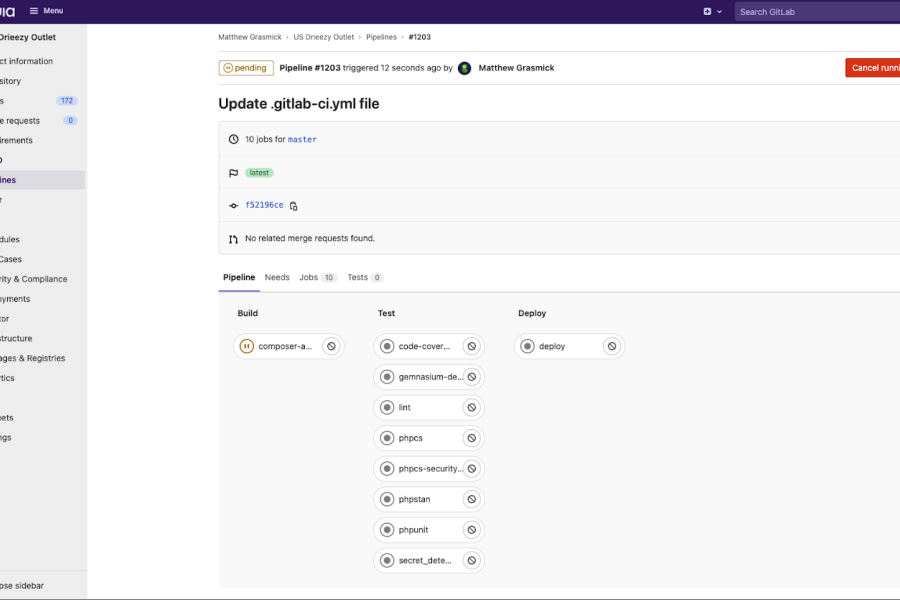Click created status icon of lint job
The image size is (900, 600).
387,407
